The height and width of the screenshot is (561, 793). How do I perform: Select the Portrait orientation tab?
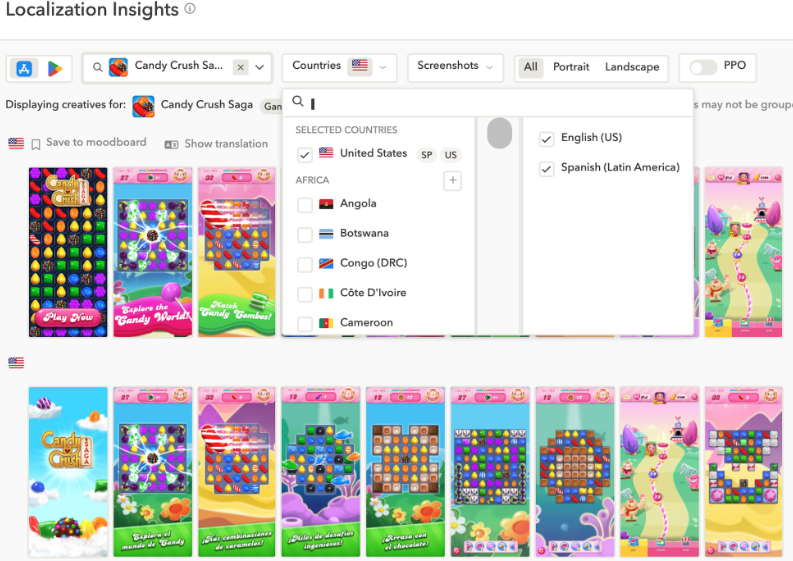[x=571, y=67]
